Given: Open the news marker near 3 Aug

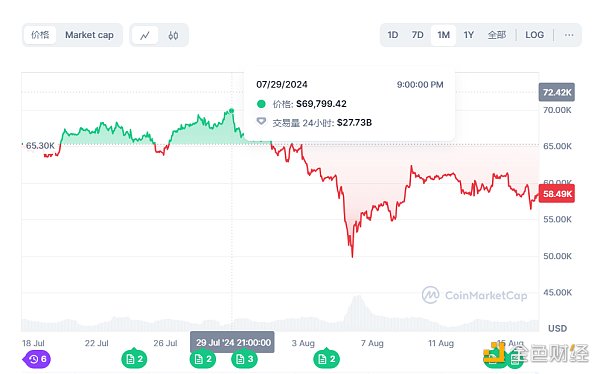Looking at the screenshot, I should click(x=326, y=359).
